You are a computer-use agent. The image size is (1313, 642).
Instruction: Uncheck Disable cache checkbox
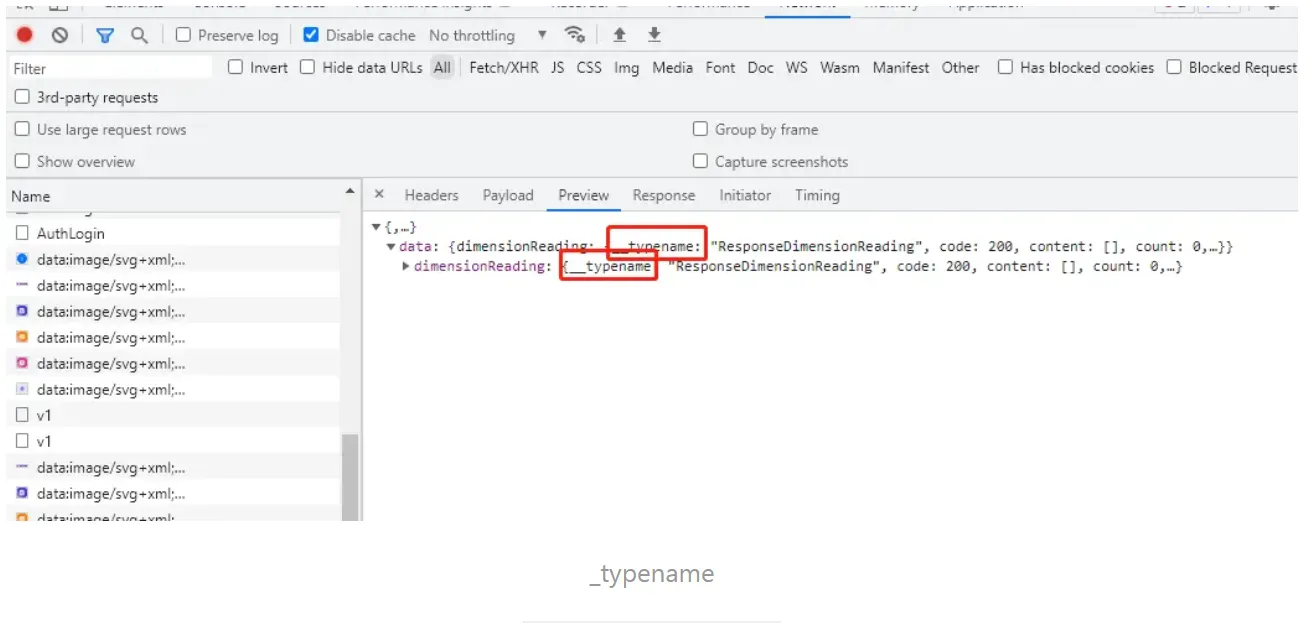[x=310, y=35]
